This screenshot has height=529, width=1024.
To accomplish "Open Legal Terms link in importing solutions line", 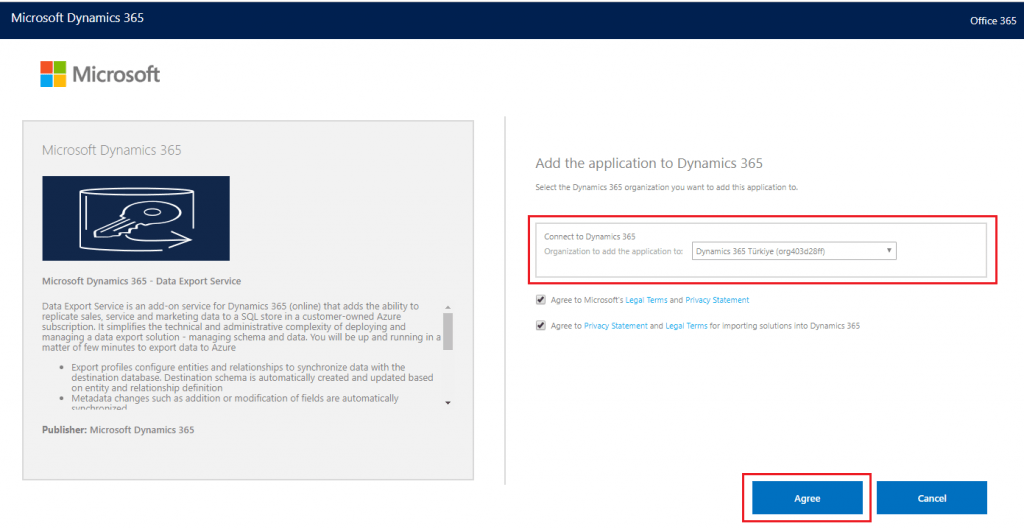I will [x=686, y=326].
